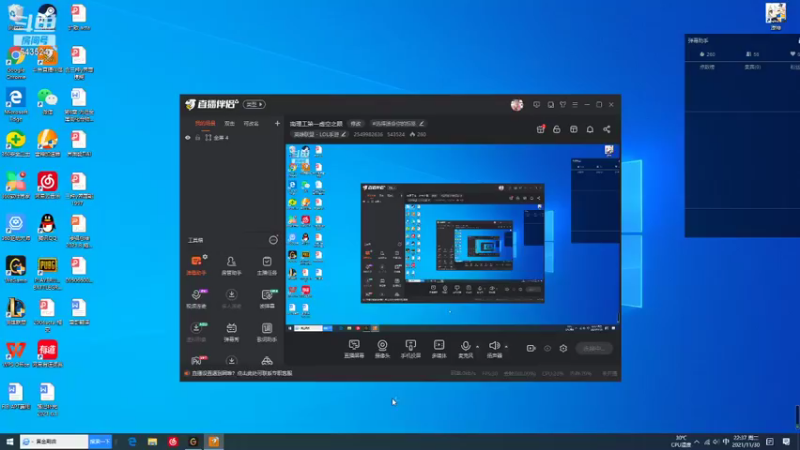Screen dimensions: 800x450
Task: Switch to the third scene tab
Action: point(251,123)
